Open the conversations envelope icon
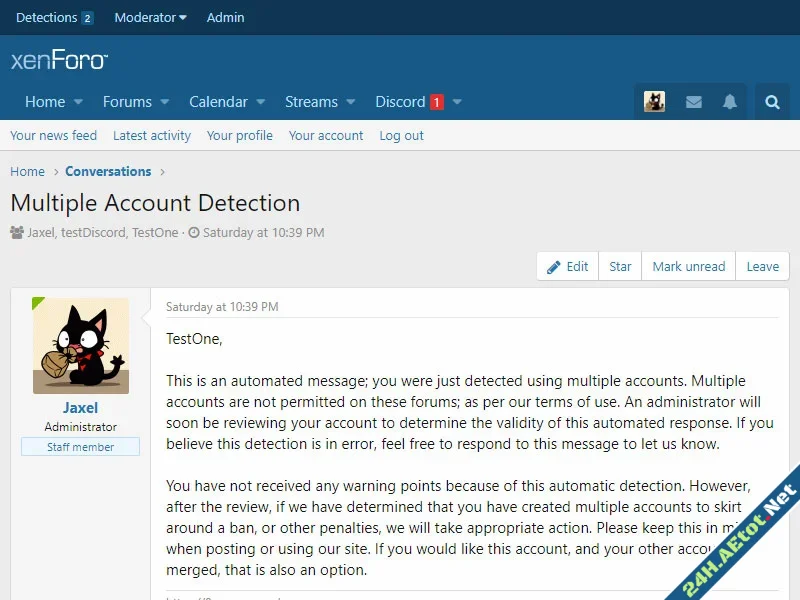This screenshot has height=600, width=800. [693, 102]
